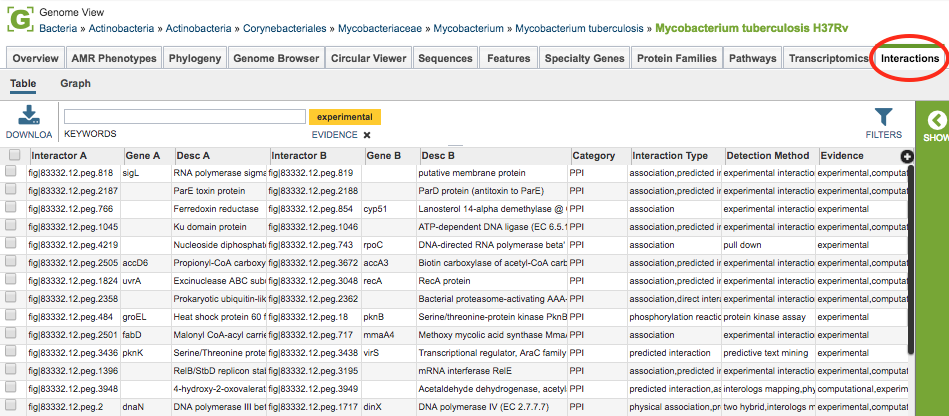Click the rpoC gene cell
Image resolution: width=949 pixels, height=416 pixels.
point(389,245)
